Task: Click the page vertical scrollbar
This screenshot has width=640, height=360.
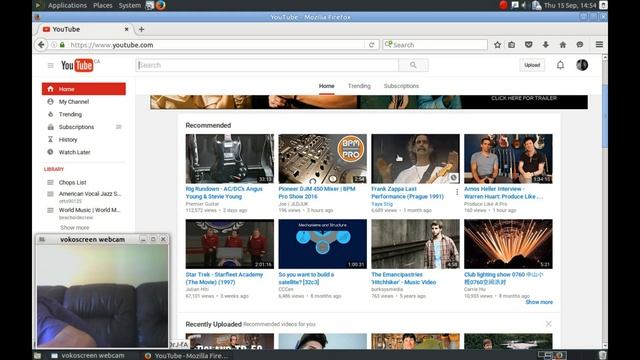Action: coord(605,117)
